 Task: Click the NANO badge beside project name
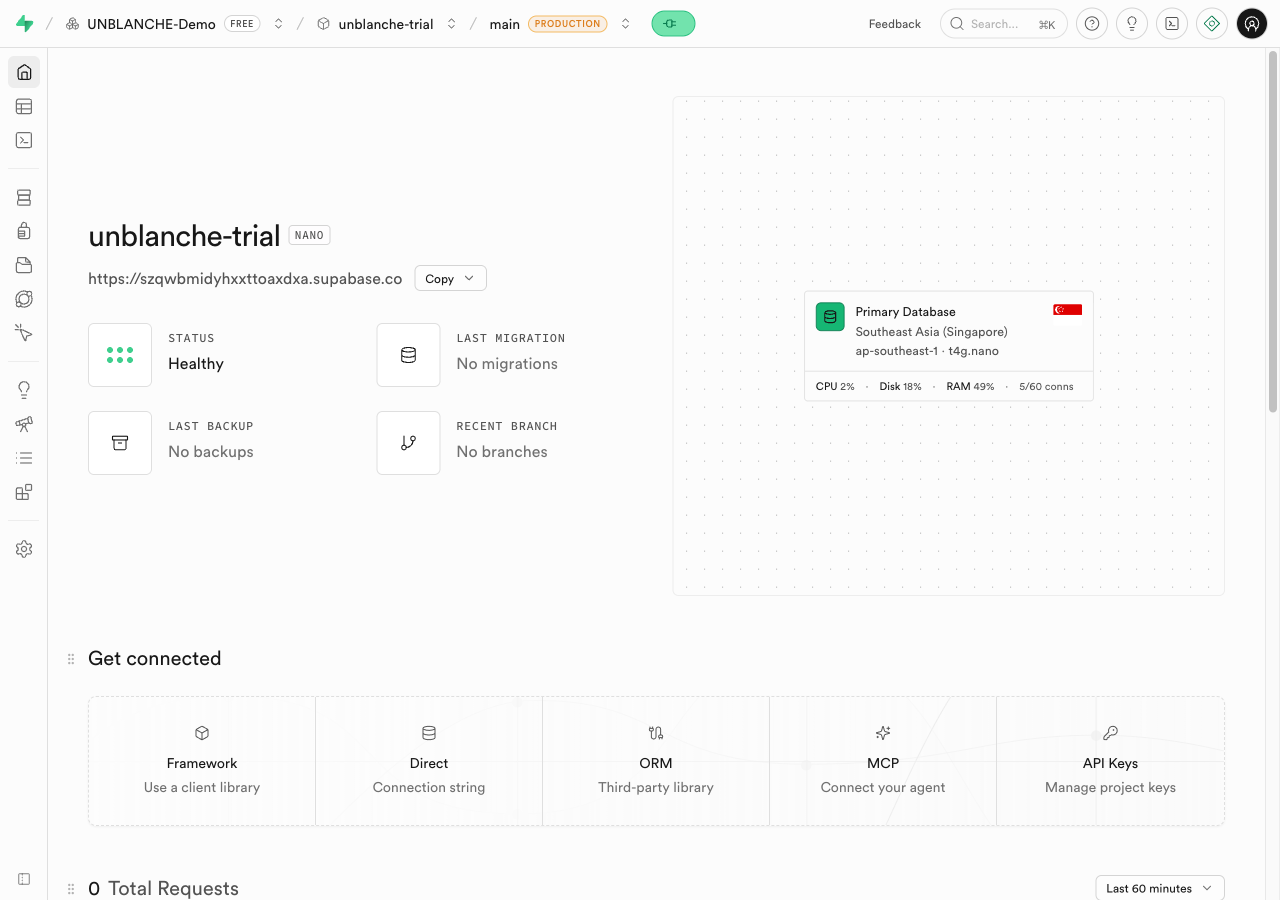click(309, 235)
